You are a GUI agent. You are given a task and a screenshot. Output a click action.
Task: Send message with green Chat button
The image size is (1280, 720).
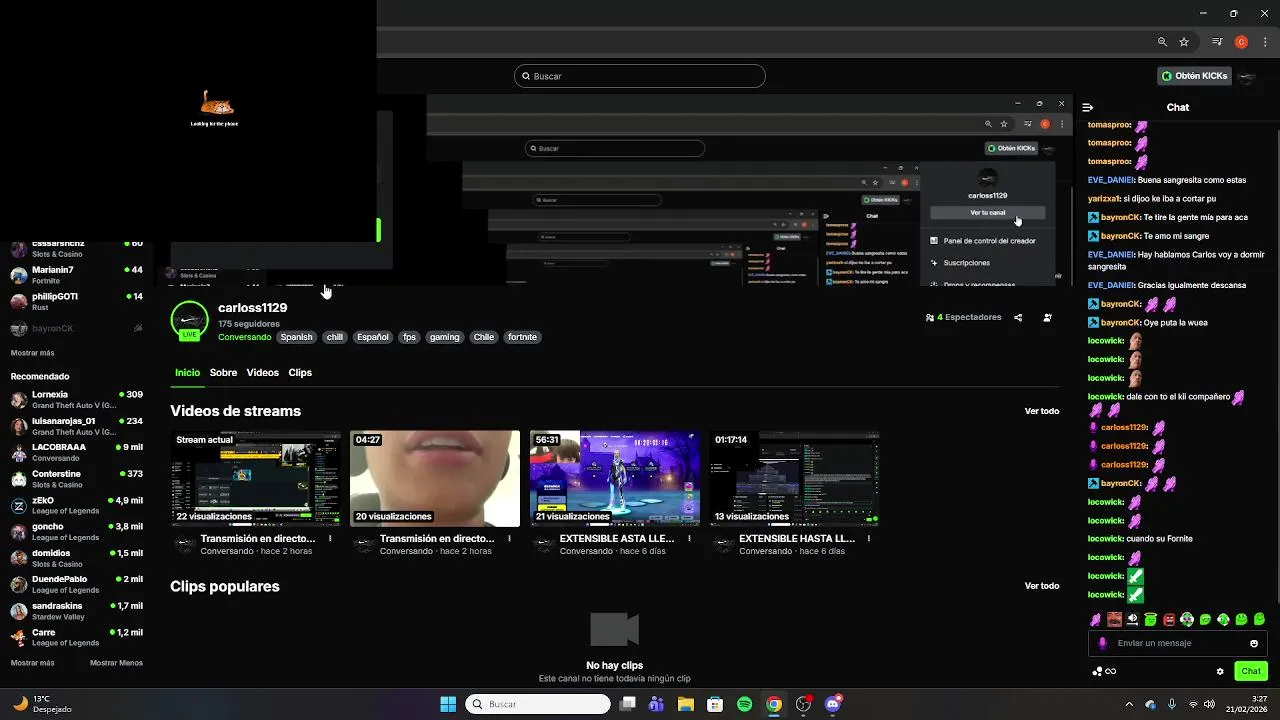(x=1251, y=671)
